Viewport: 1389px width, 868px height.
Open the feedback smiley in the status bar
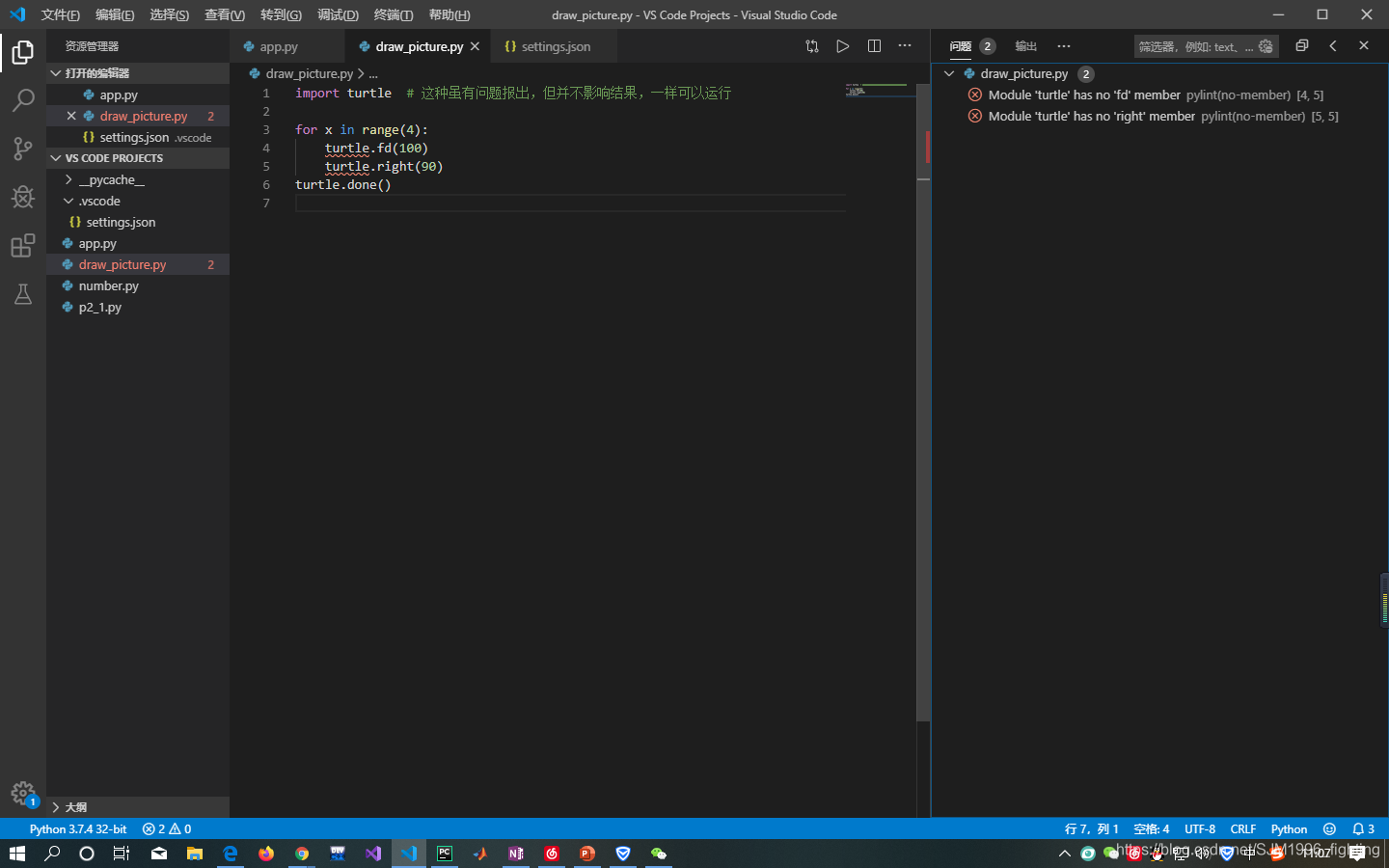pos(1329,828)
